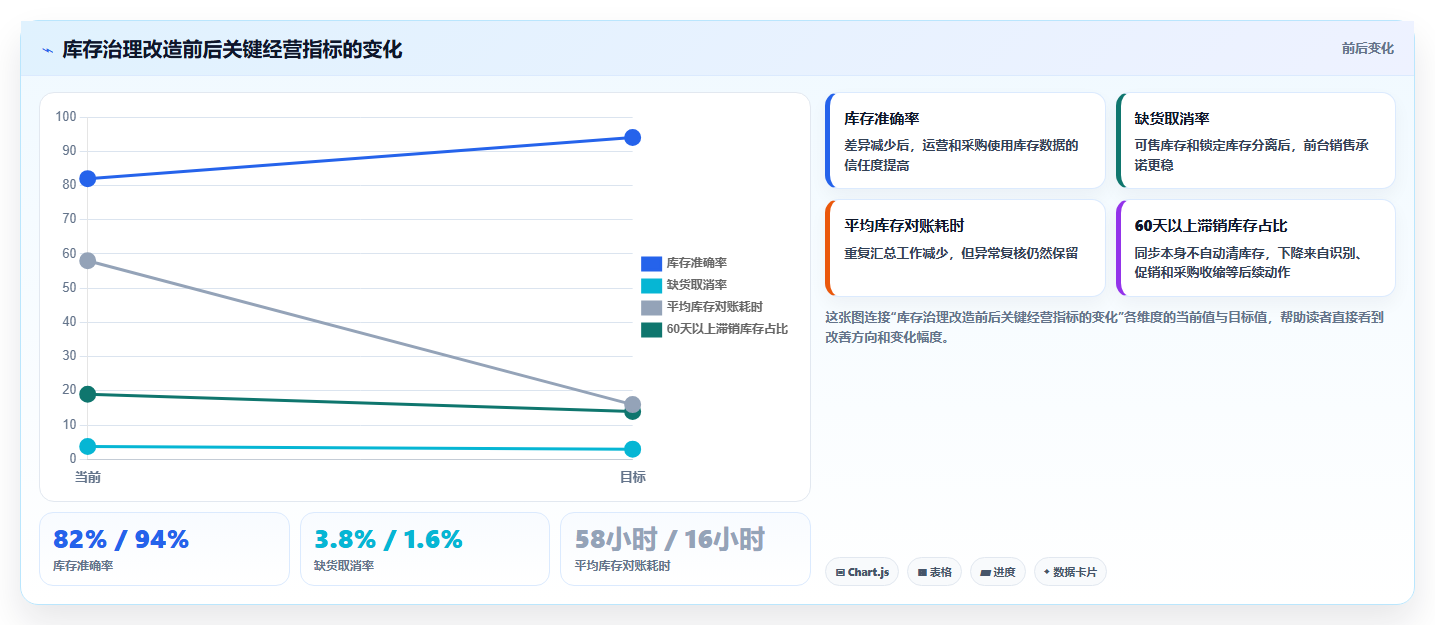Viewport: 1435px width, 625px height.
Task: Click the 进度 tag icon
Action: [x=985, y=573]
